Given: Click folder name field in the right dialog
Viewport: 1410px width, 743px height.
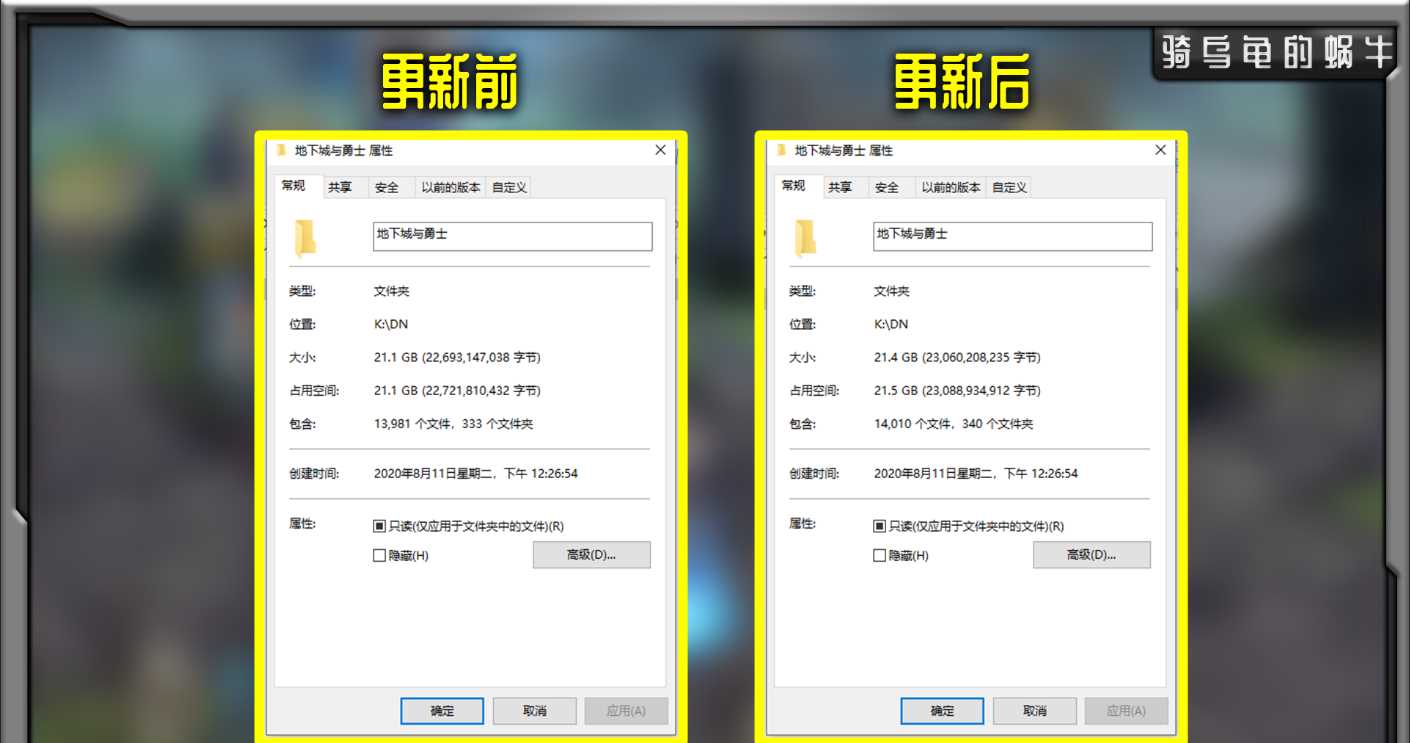Looking at the screenshot, I should tap(1013, 236).
